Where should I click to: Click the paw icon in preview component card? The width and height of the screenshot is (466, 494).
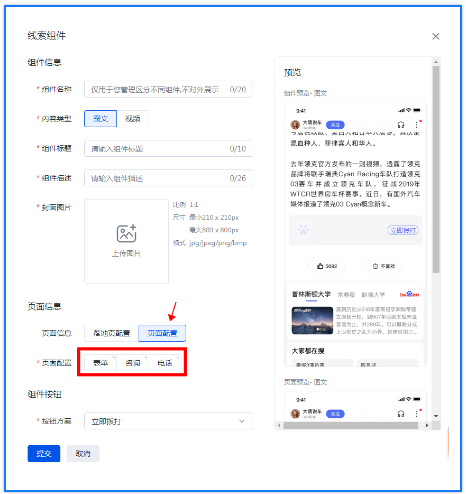pos(303,230)
